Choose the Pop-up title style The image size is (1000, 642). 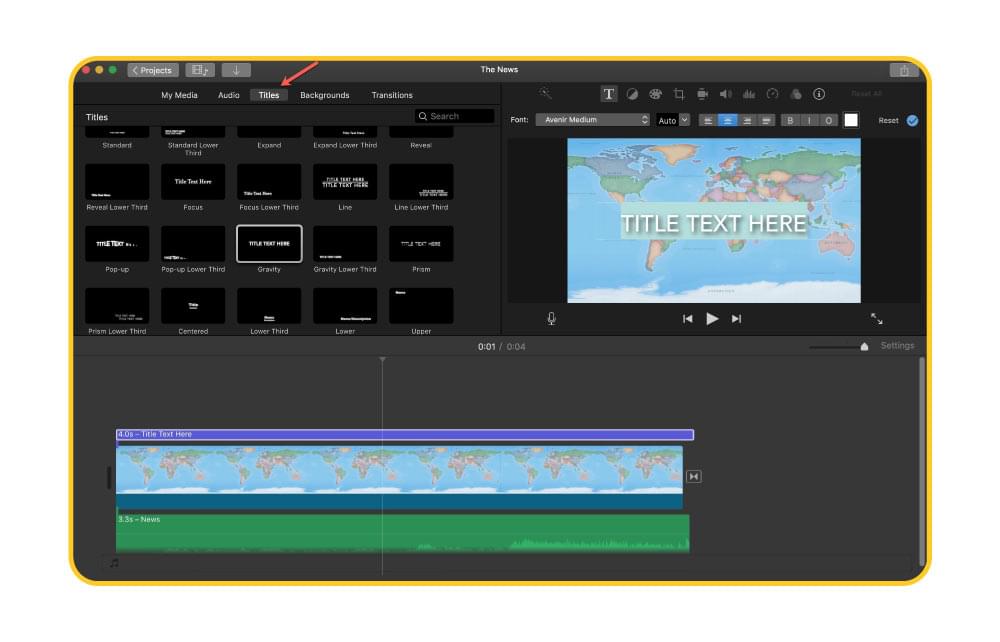pyautogui.click(x=117, y=244)
